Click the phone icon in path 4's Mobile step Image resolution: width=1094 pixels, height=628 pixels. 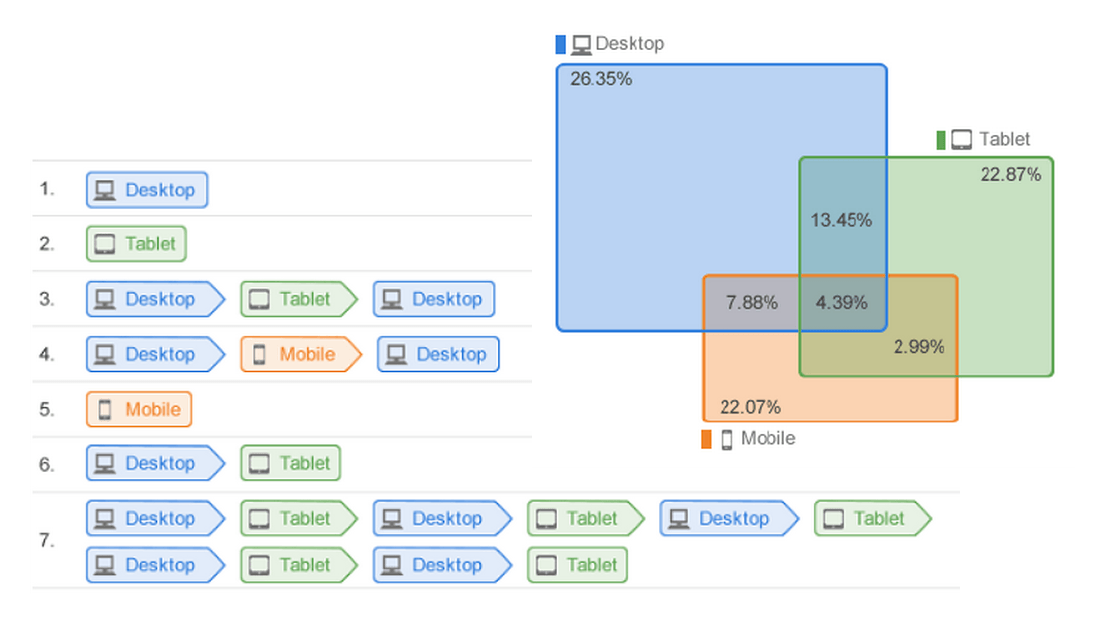(259, 354)
